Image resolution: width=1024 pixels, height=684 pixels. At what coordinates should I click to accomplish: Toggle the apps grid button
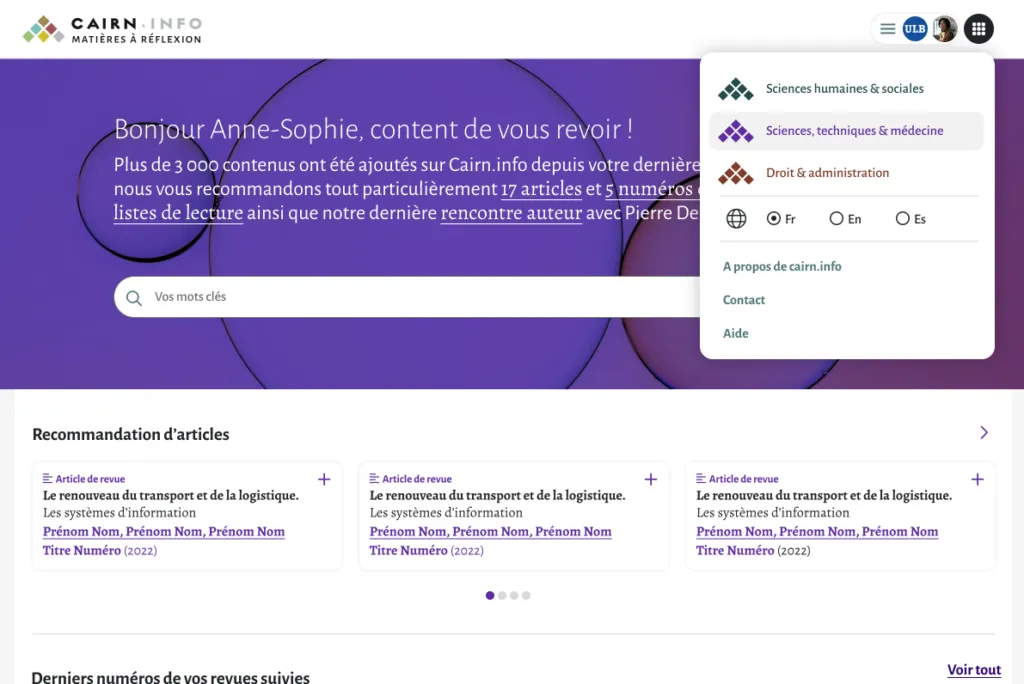tap(978, 29)
